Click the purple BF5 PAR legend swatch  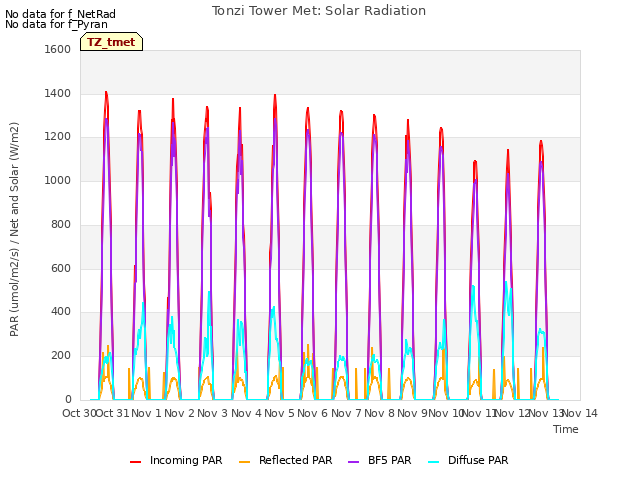353,462
